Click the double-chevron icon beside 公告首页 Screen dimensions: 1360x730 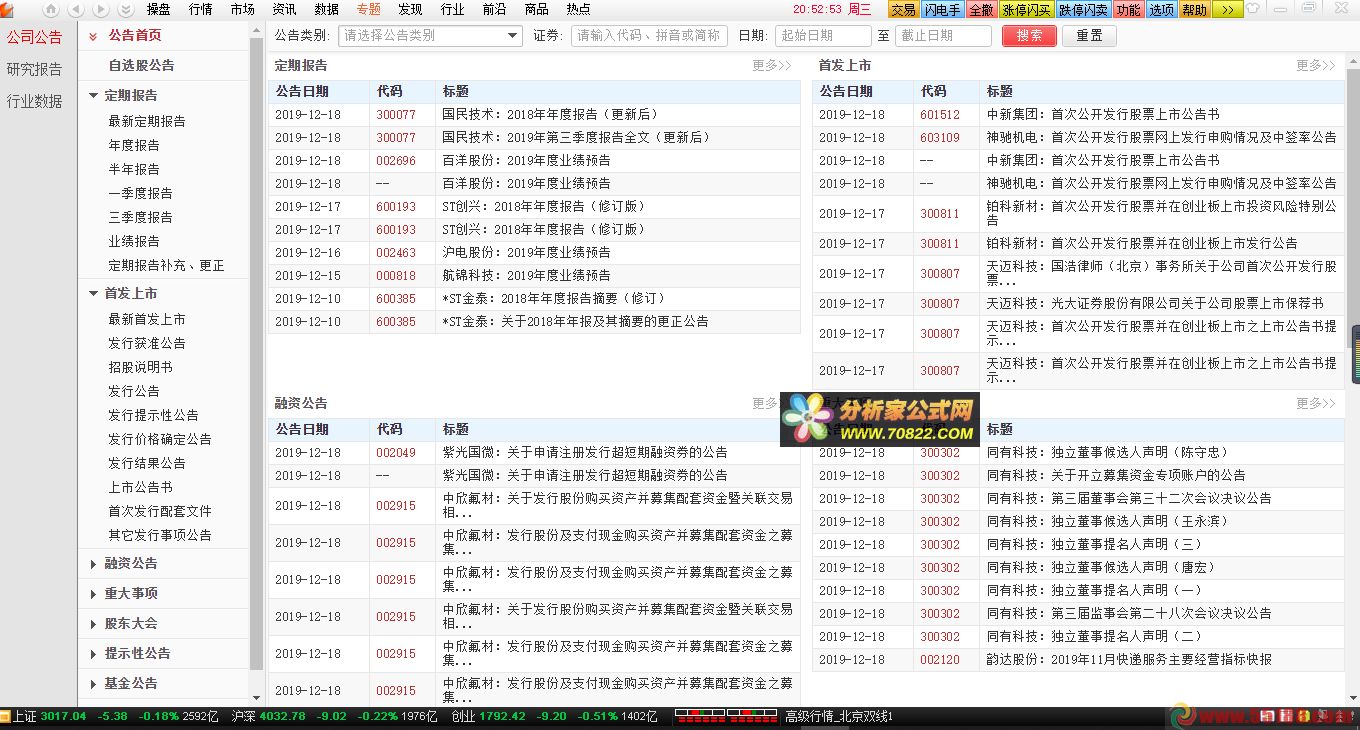pos(93,36)
